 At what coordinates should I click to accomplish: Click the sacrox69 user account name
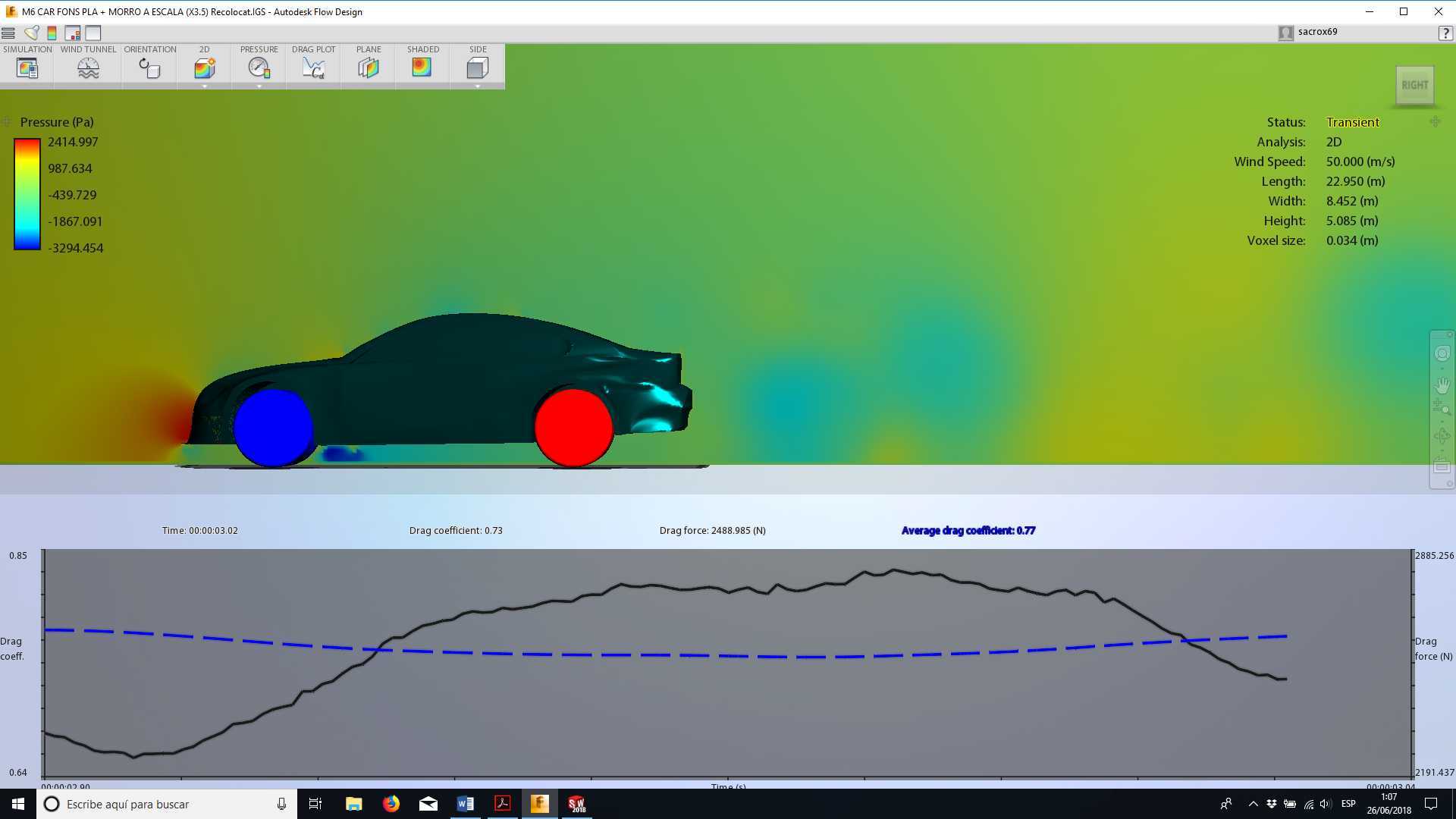(x=1317, y=32)
